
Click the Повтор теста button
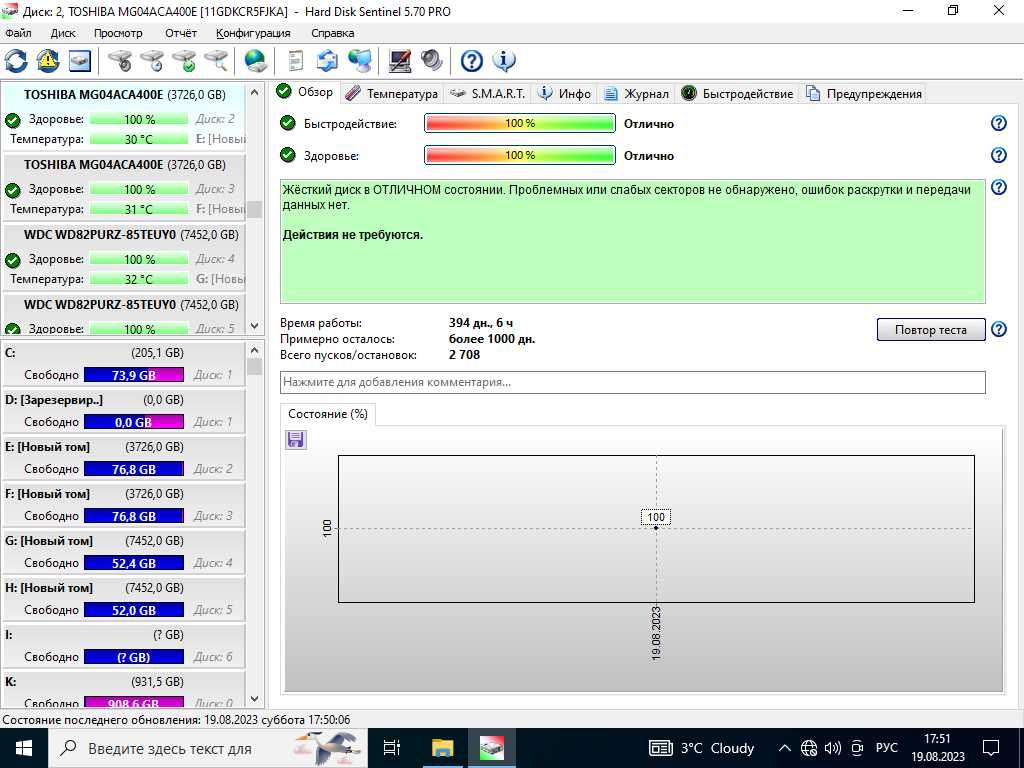click(x=930, y=330)
